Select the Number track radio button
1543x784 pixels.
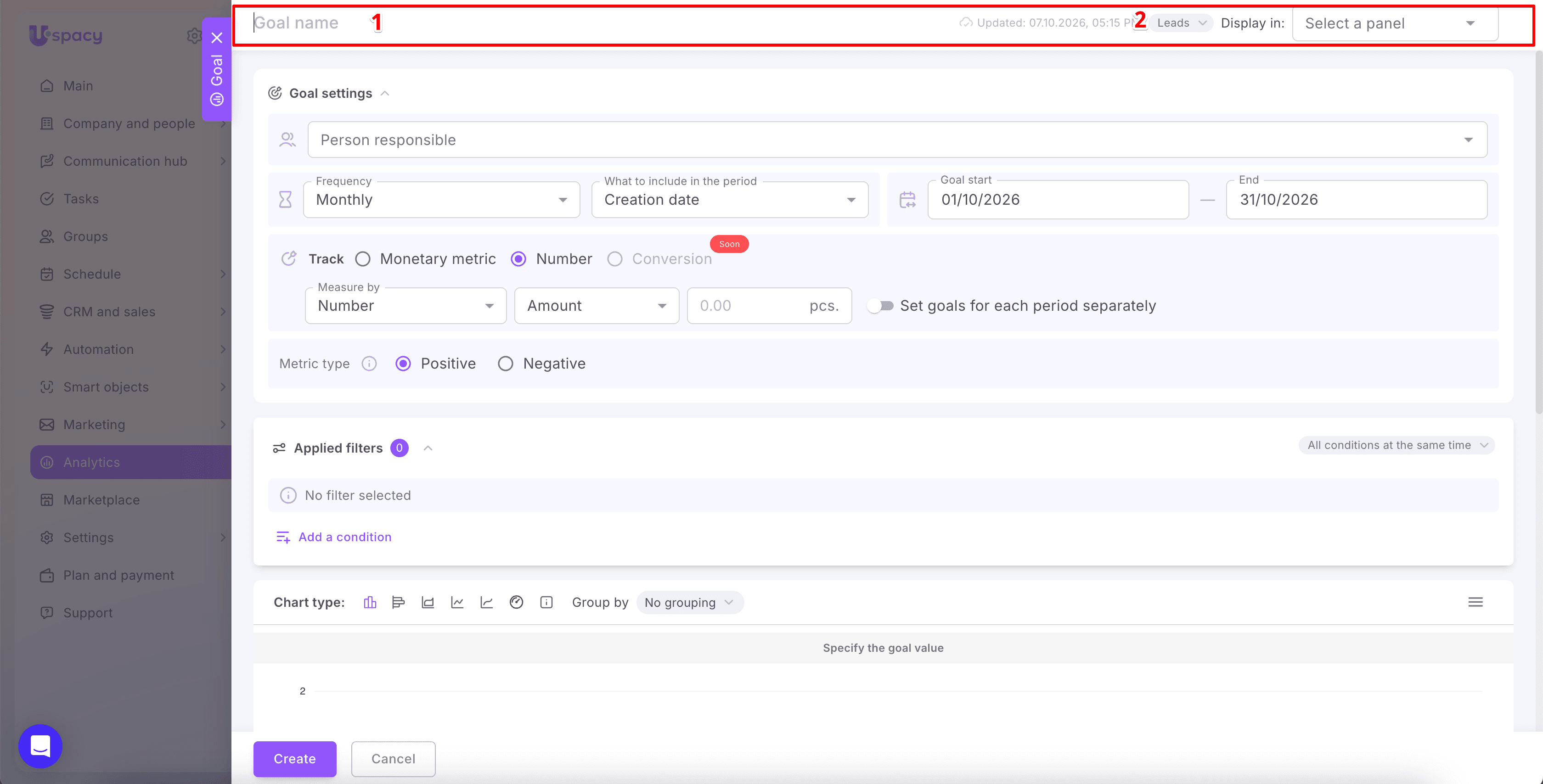pyautogui.click(x=519, y=259)
